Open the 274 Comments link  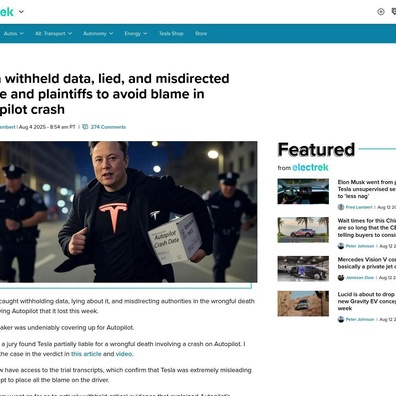(108, 127)
